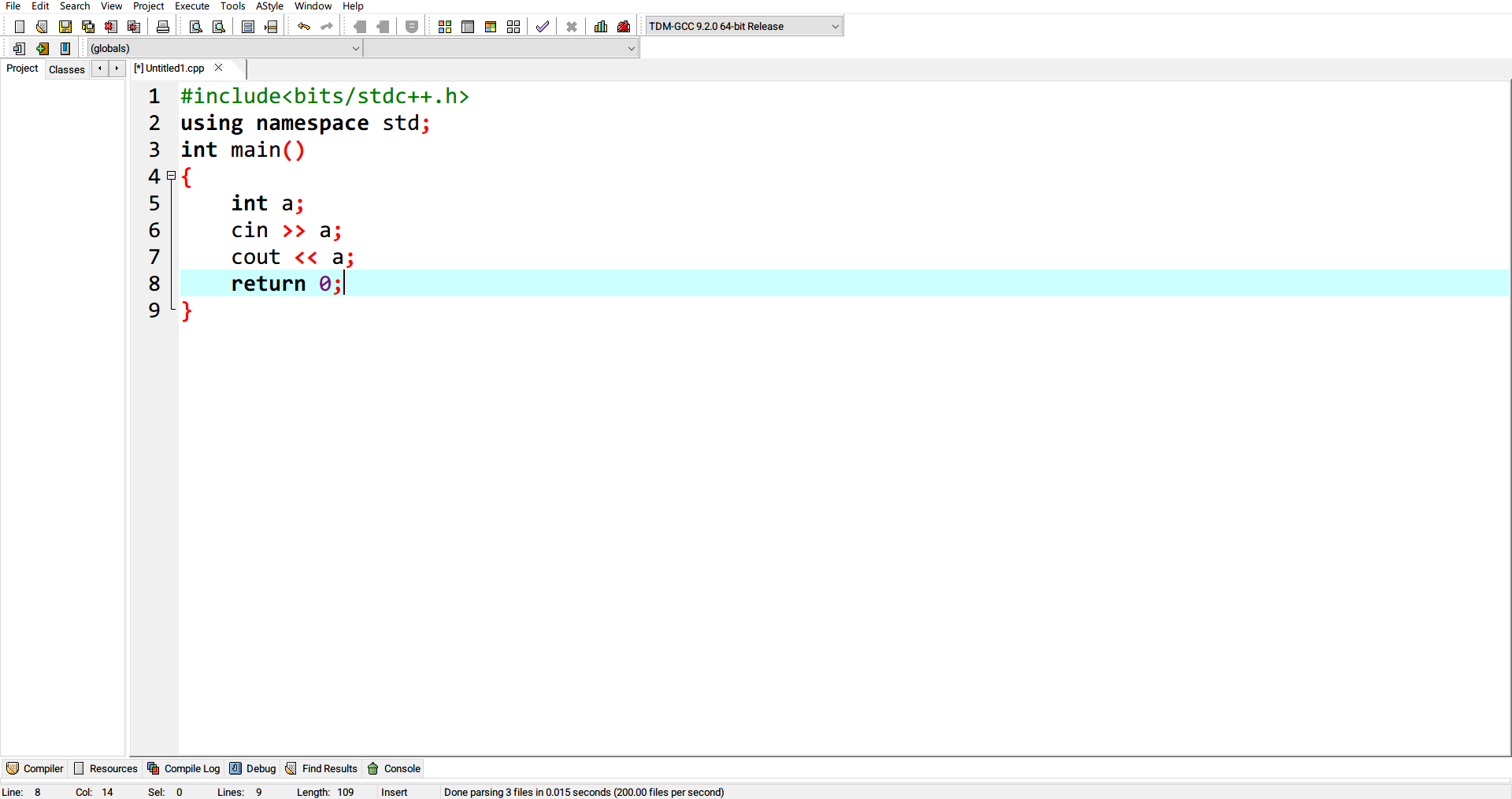
Task: Open the Execute menu
Action: (x=191, y=6)
